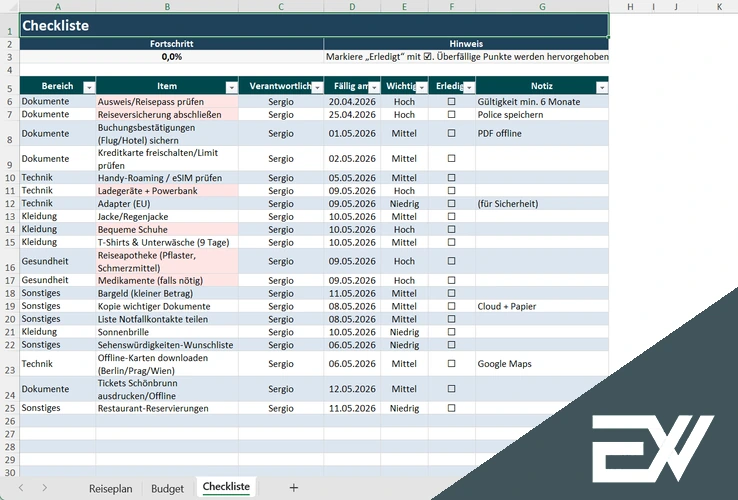Add a new sheet with plus button
Image resolution: width=738 pixels, height=500 pixels.
(293, 488)
